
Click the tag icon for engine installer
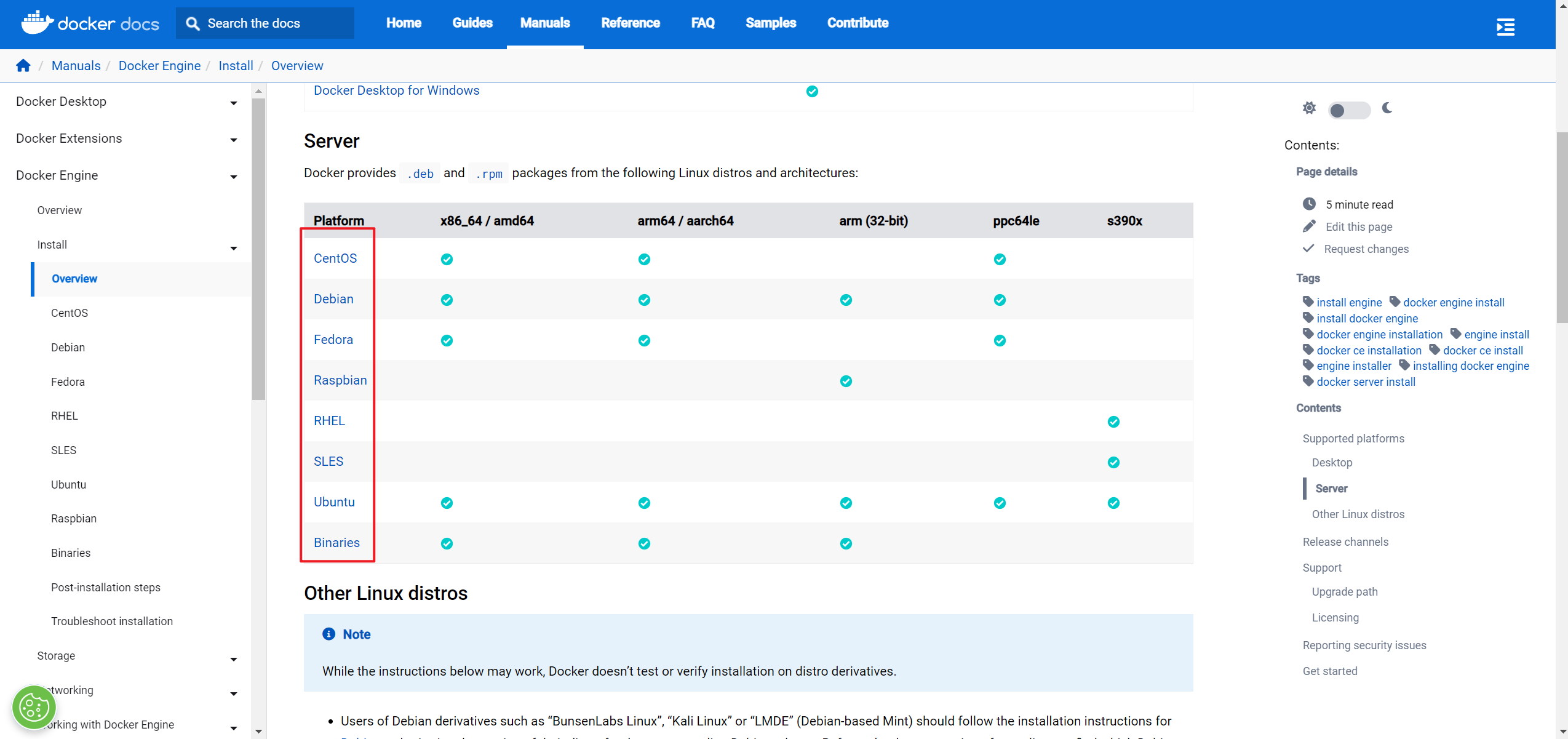tap(1308, 365)
